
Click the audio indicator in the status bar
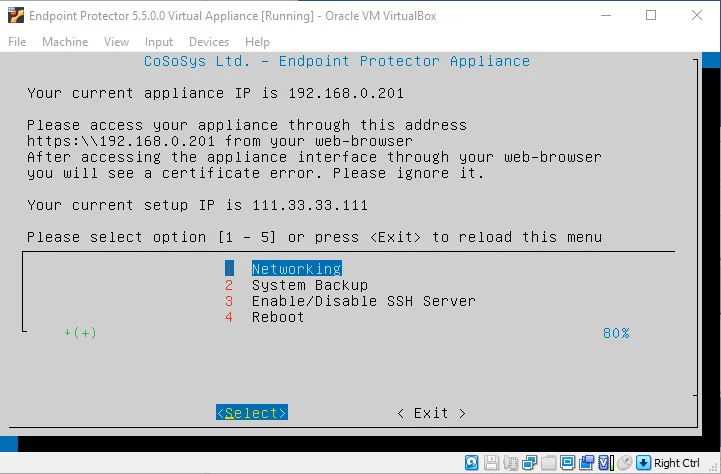click(511, 463)
